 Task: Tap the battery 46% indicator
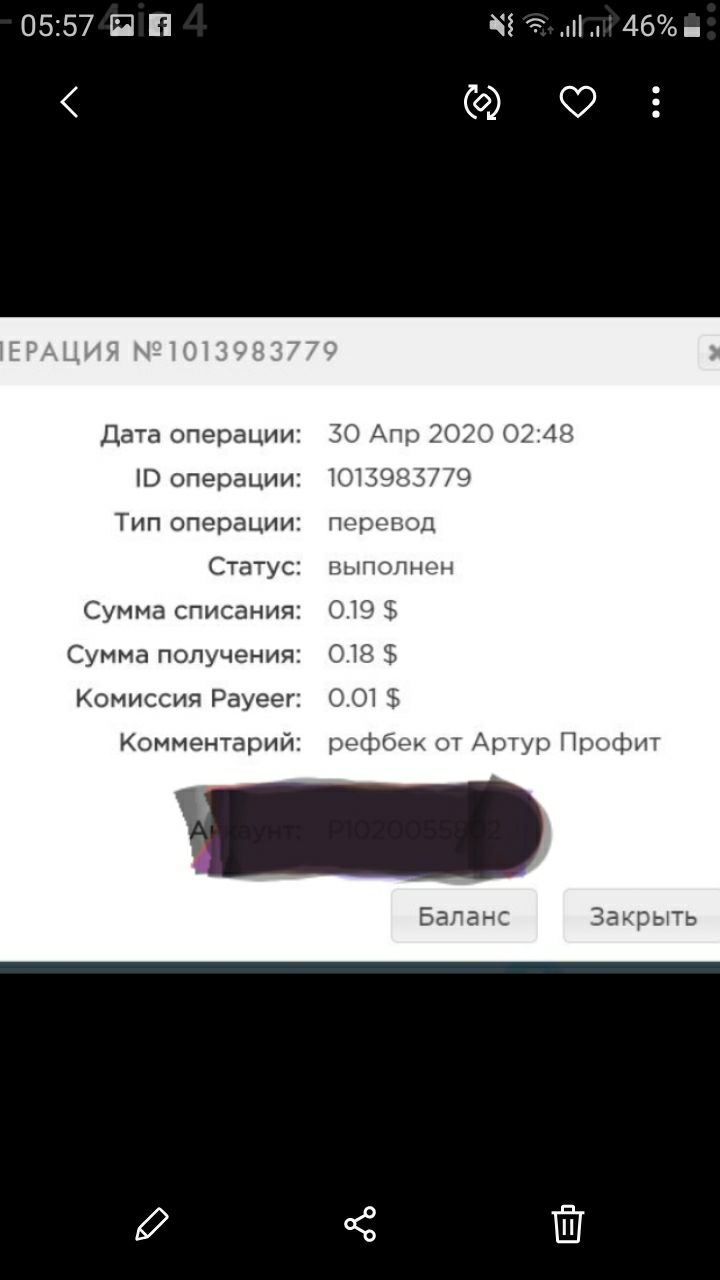[660, 25]
